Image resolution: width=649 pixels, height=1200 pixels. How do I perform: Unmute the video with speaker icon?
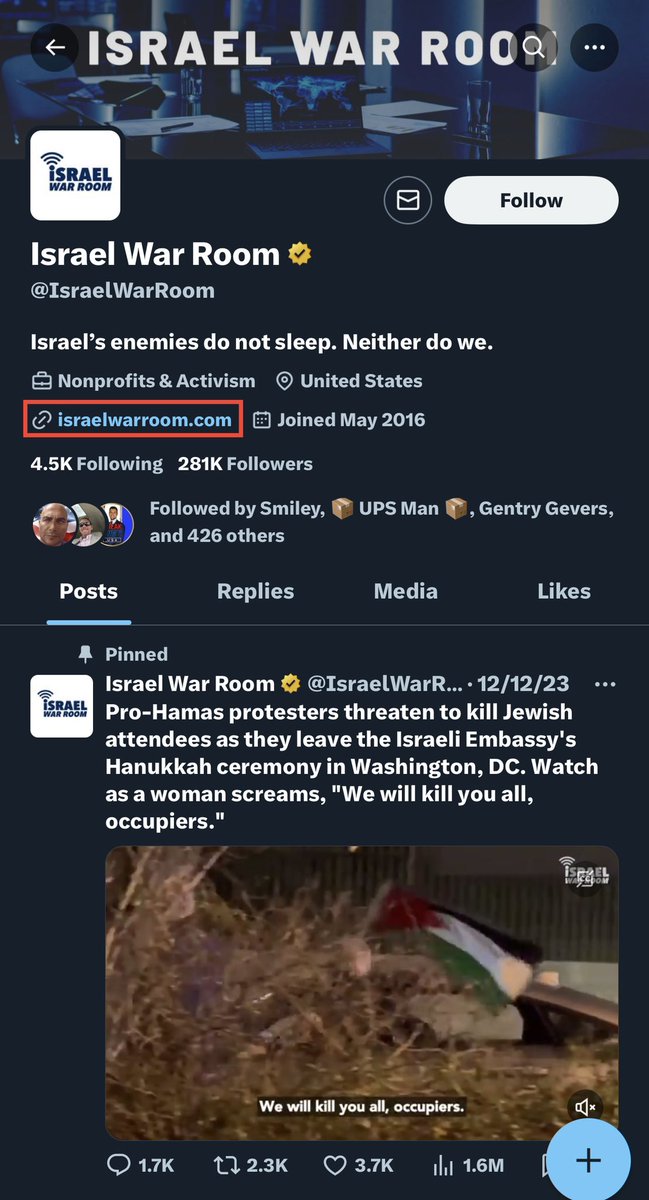point(586,1106)
